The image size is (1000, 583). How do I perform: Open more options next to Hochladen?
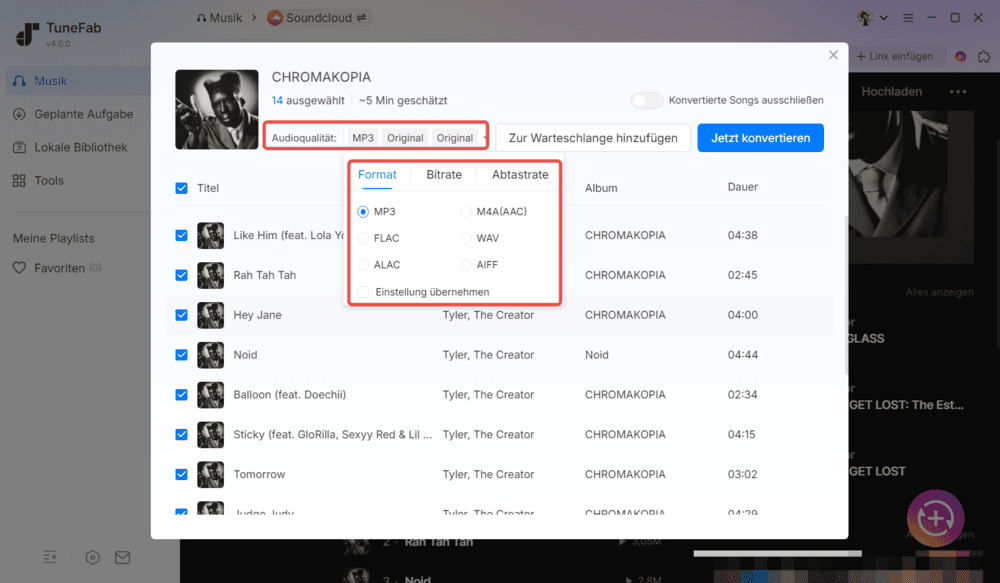[957, 90]
